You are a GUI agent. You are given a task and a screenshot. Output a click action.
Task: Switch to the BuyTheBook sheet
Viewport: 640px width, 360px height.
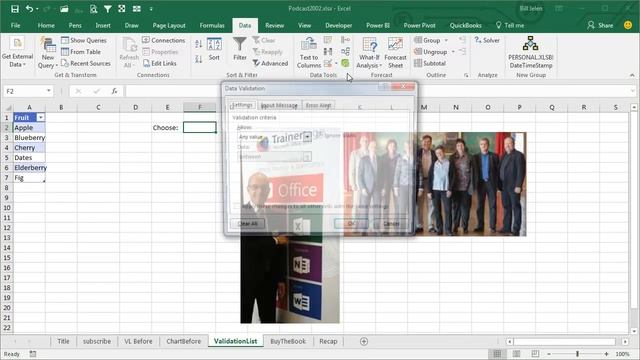[x=288, y=341]
